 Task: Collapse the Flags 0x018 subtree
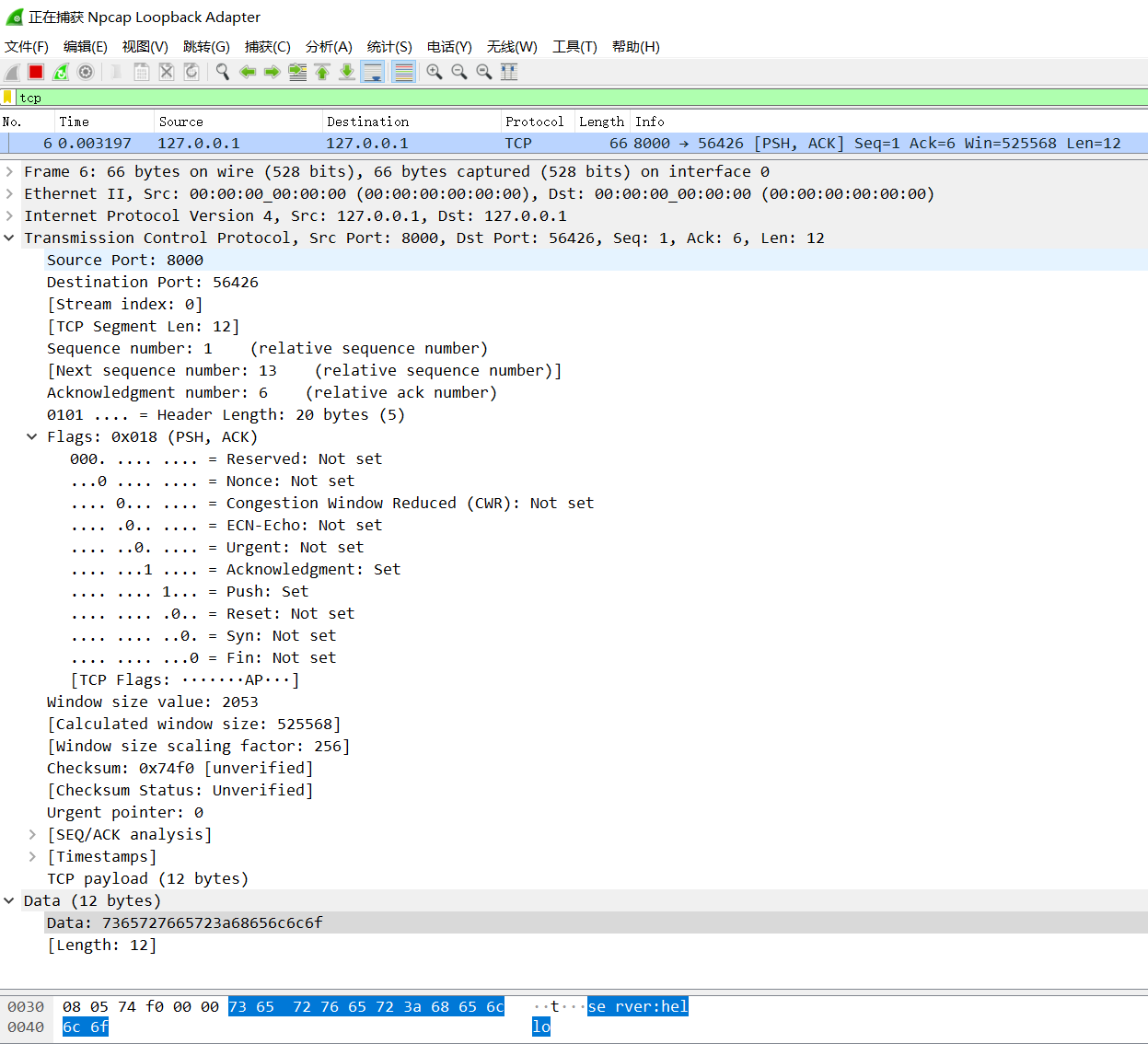click(x=32, y=436)
